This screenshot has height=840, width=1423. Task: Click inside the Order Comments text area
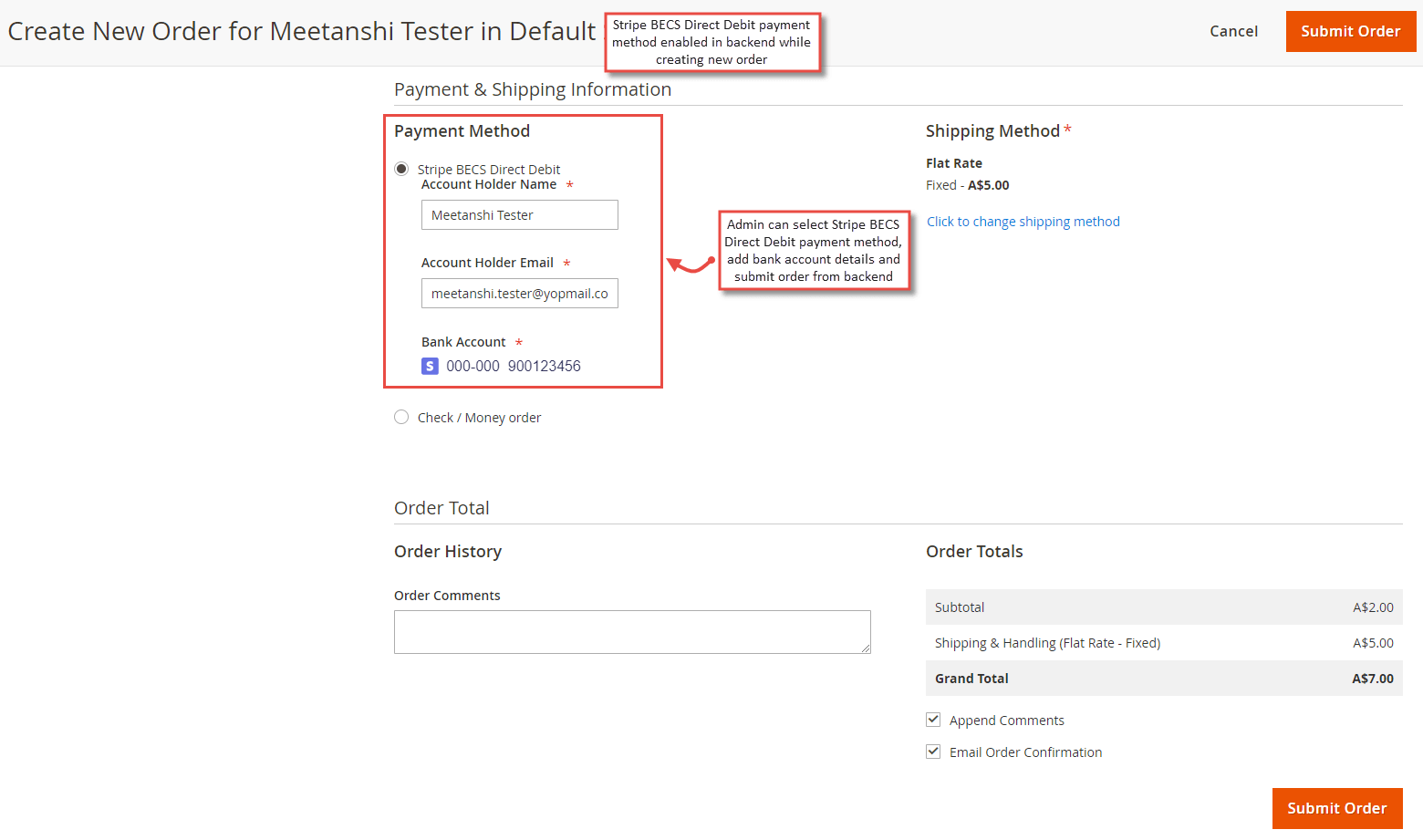pyautogui.click(x=632, y=631)
